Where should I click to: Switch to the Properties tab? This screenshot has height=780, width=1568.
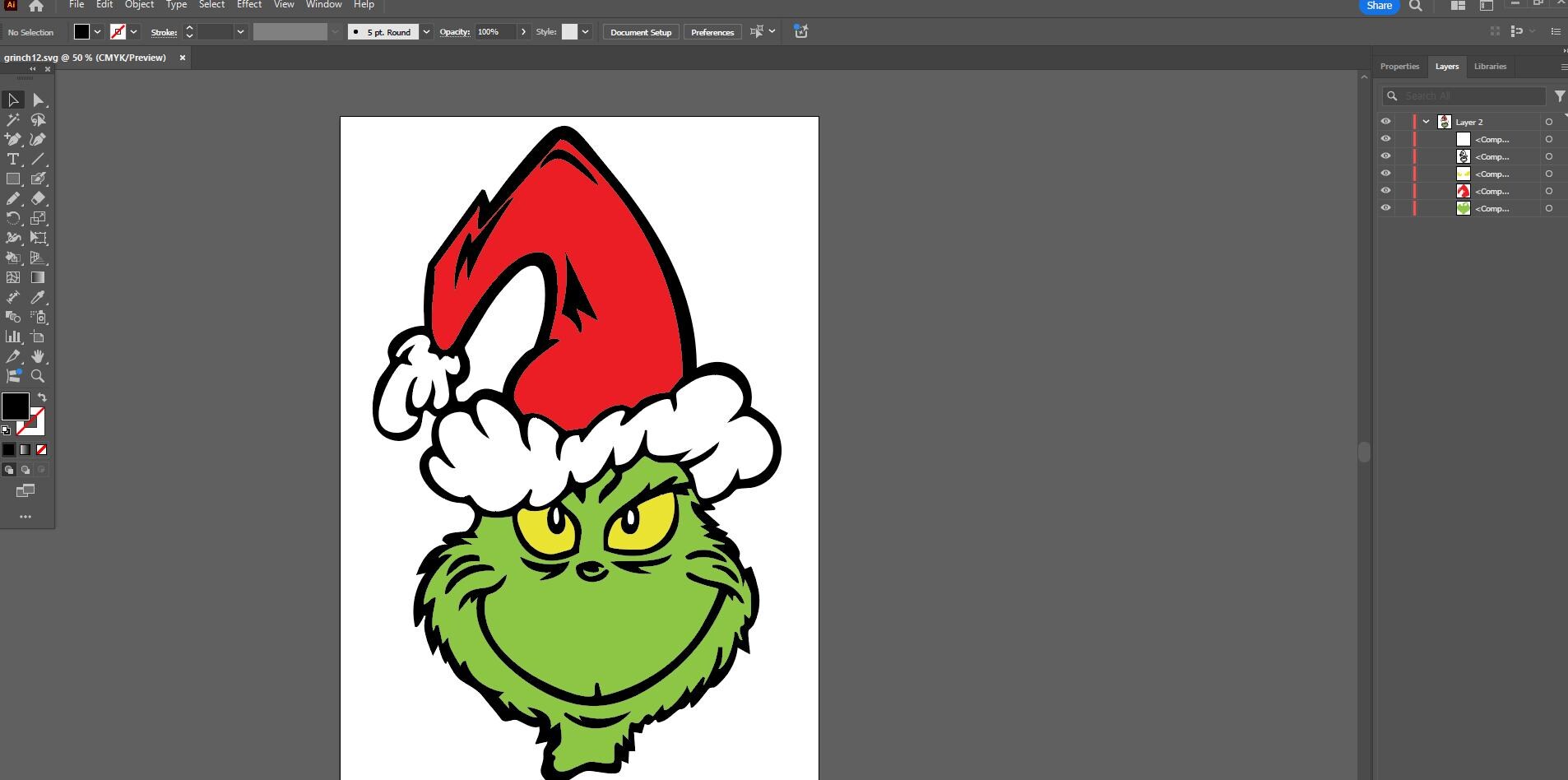point(1400,66)
